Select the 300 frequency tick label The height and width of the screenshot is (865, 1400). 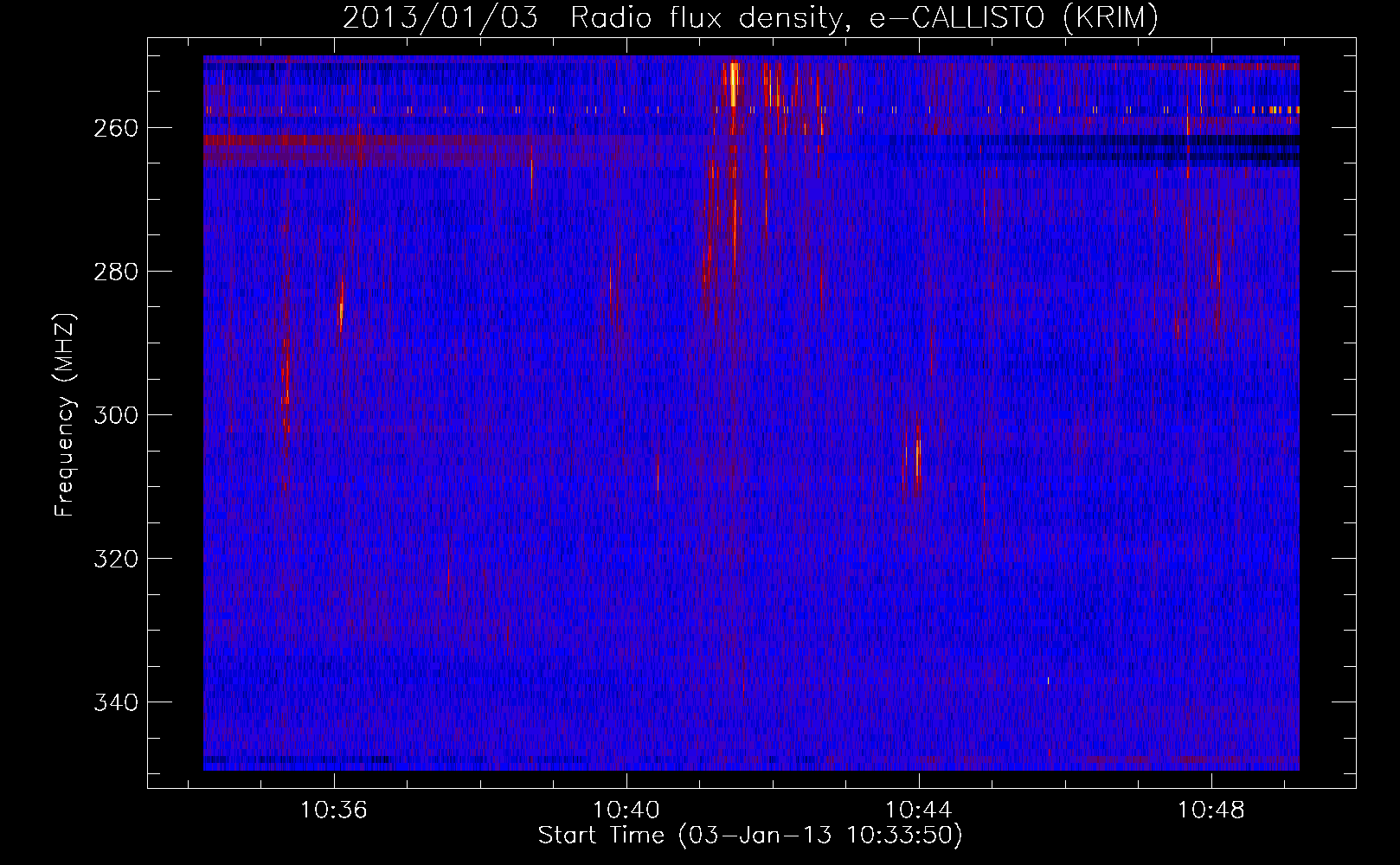(x=115, y=415)
